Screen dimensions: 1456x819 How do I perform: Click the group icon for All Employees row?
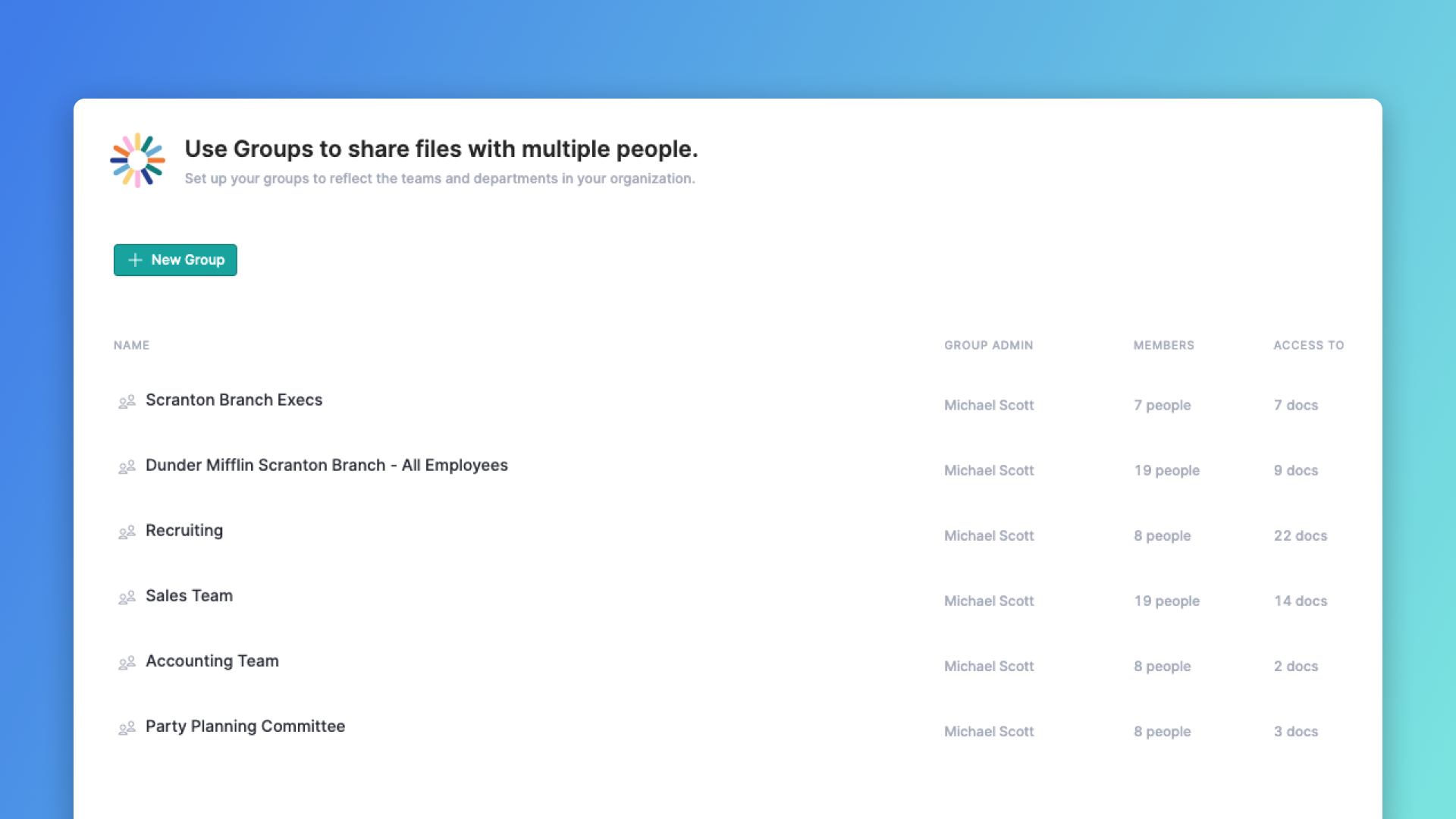click(127, 466)
